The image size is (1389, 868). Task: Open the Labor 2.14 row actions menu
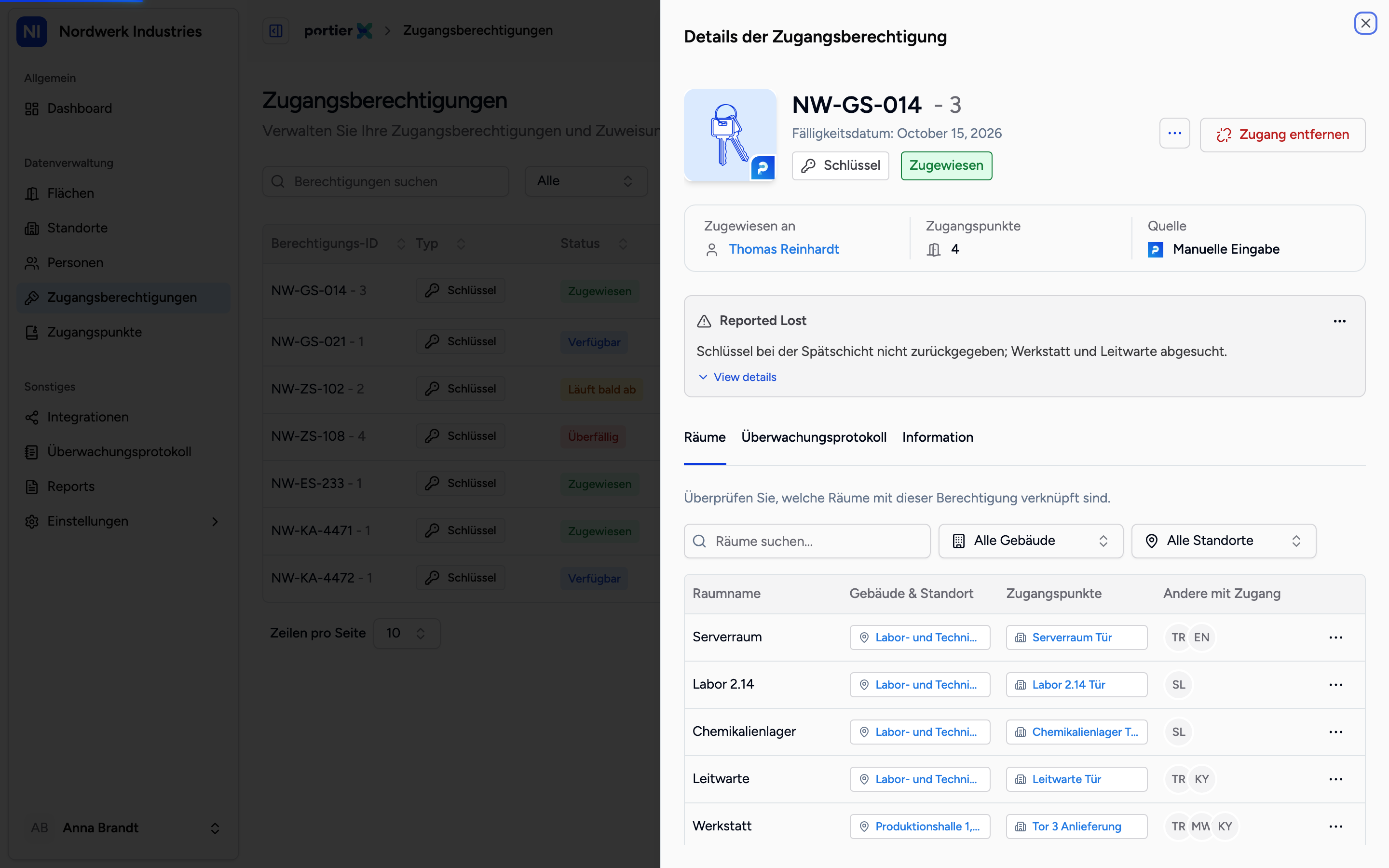point(1335,685)
